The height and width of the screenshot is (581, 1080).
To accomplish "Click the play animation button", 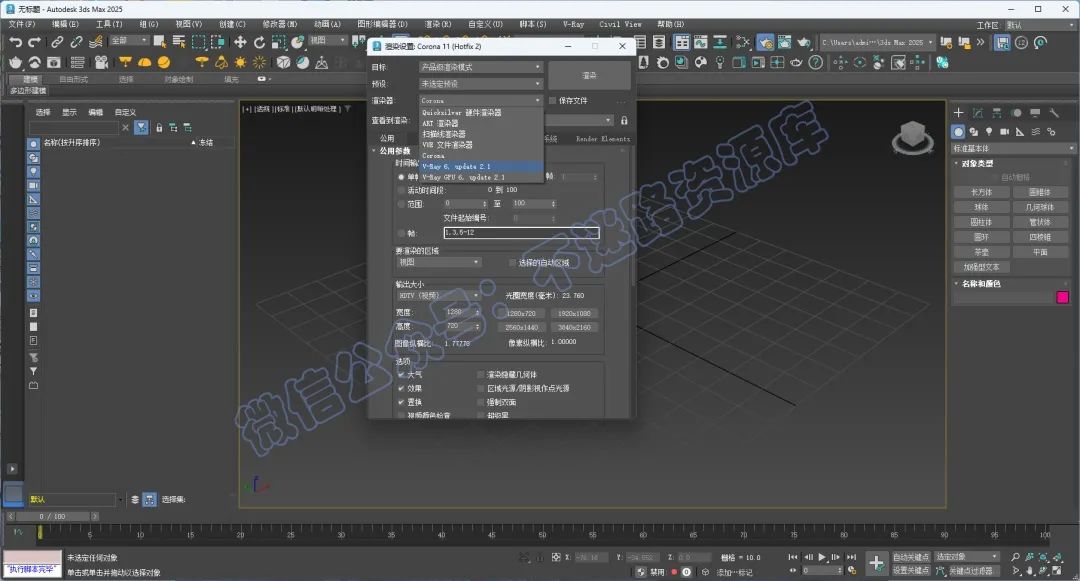I will coord(822,557).
